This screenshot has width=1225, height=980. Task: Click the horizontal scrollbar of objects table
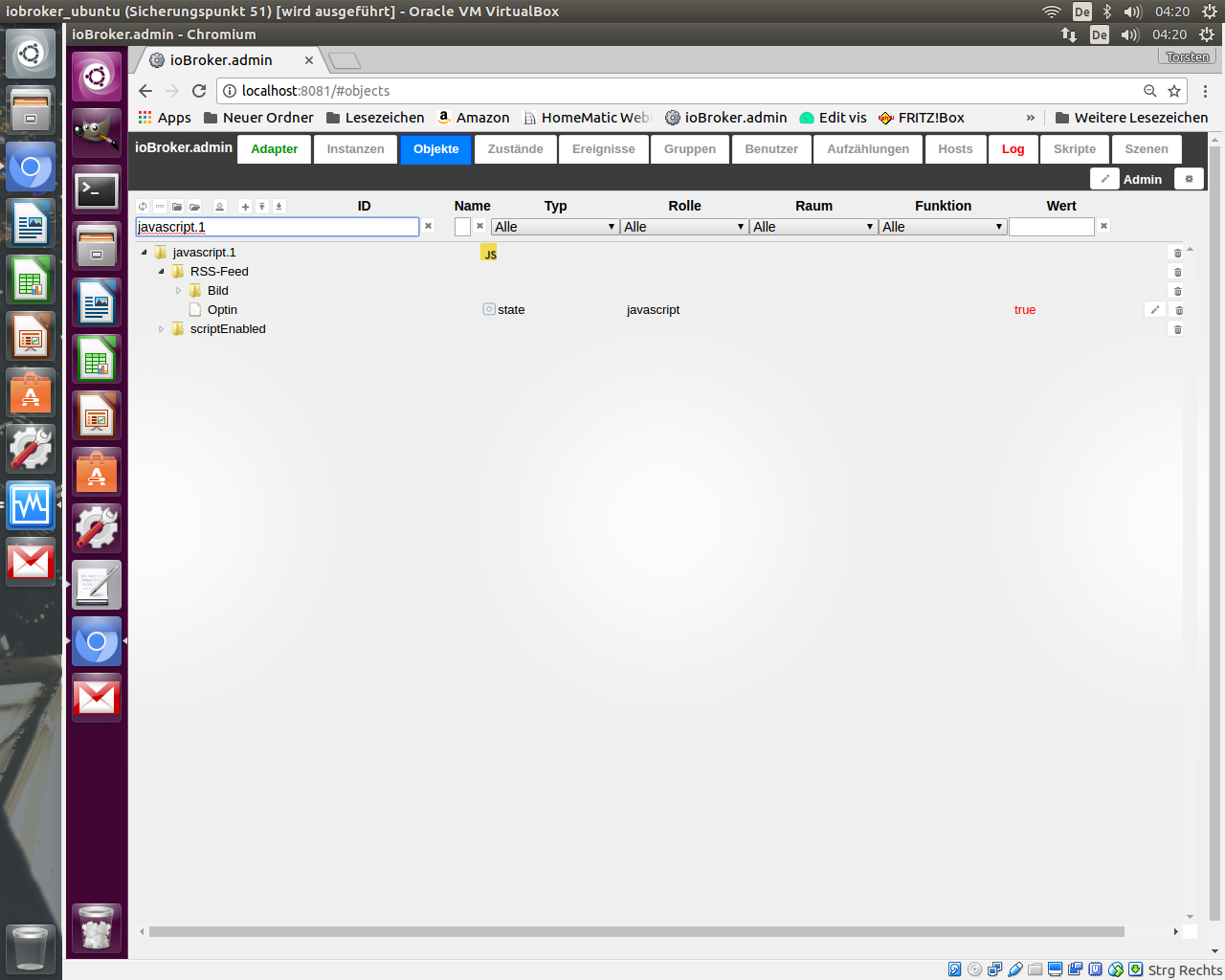[x=636, y=931]
